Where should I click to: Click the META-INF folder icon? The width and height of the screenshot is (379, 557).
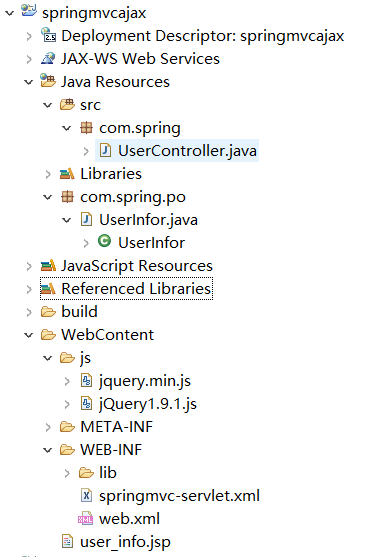tap(67, 426)
